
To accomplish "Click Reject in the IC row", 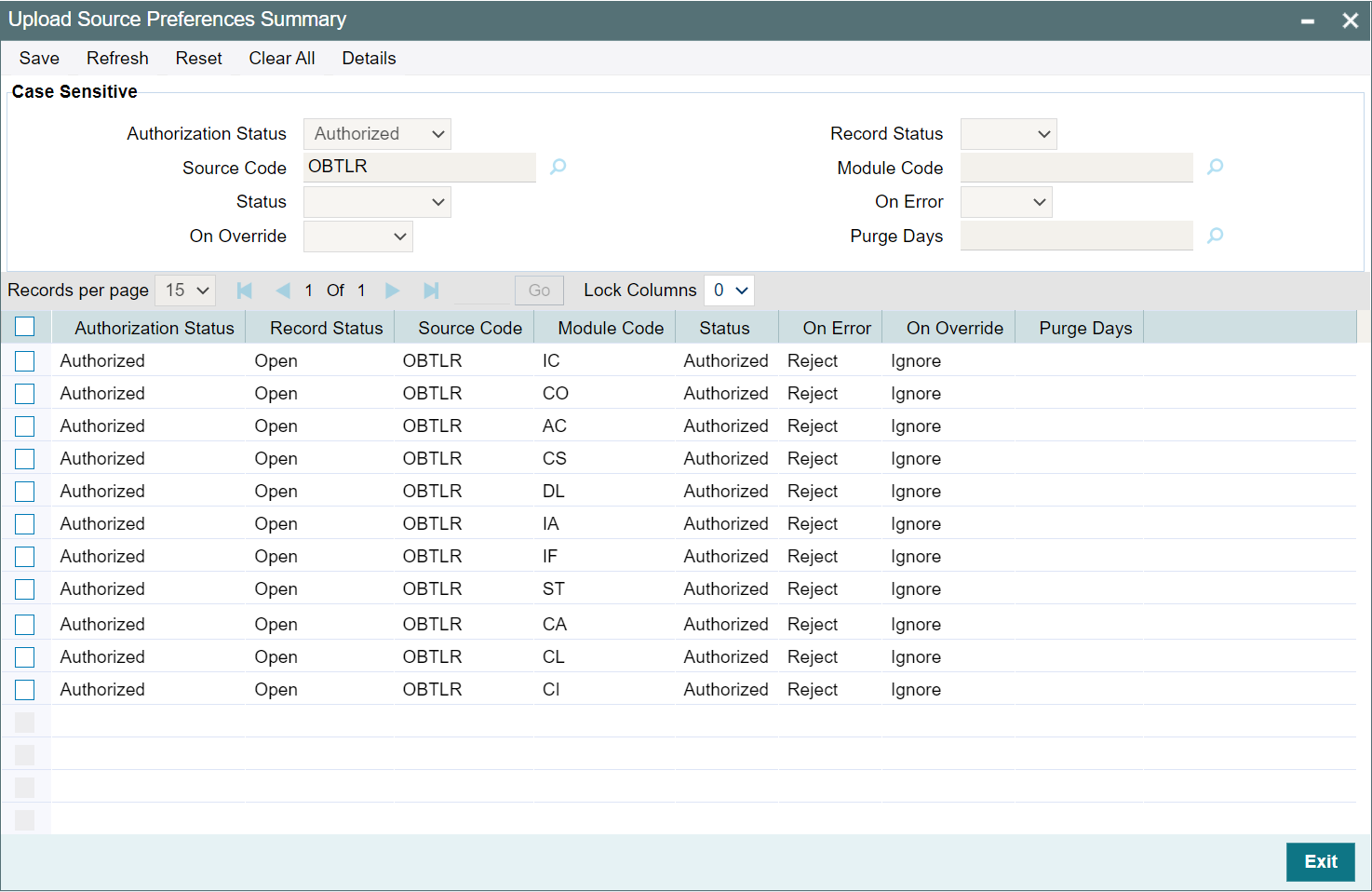I will 813,360.
